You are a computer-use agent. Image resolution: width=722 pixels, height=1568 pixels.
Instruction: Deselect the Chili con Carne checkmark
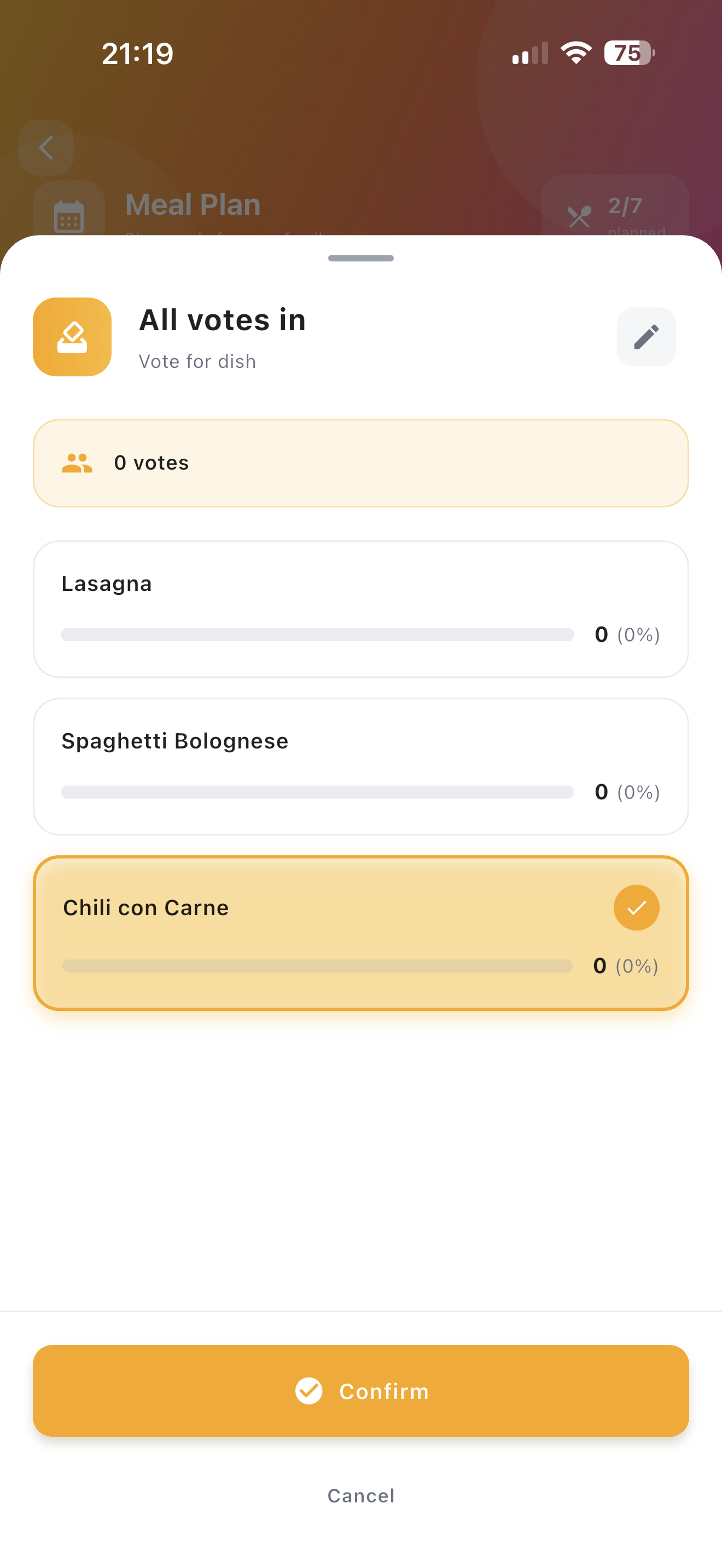[x=636, y=908]
